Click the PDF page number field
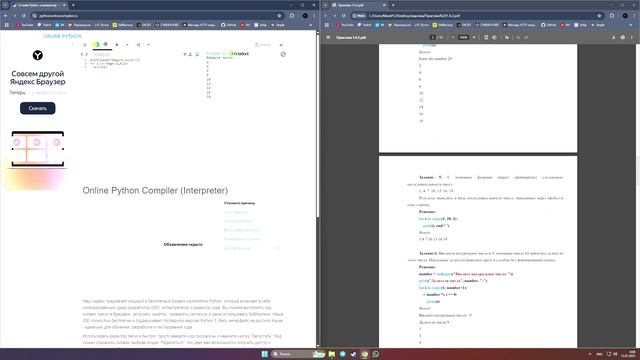Viewport: 640px width, 360px height. (433, 37)
